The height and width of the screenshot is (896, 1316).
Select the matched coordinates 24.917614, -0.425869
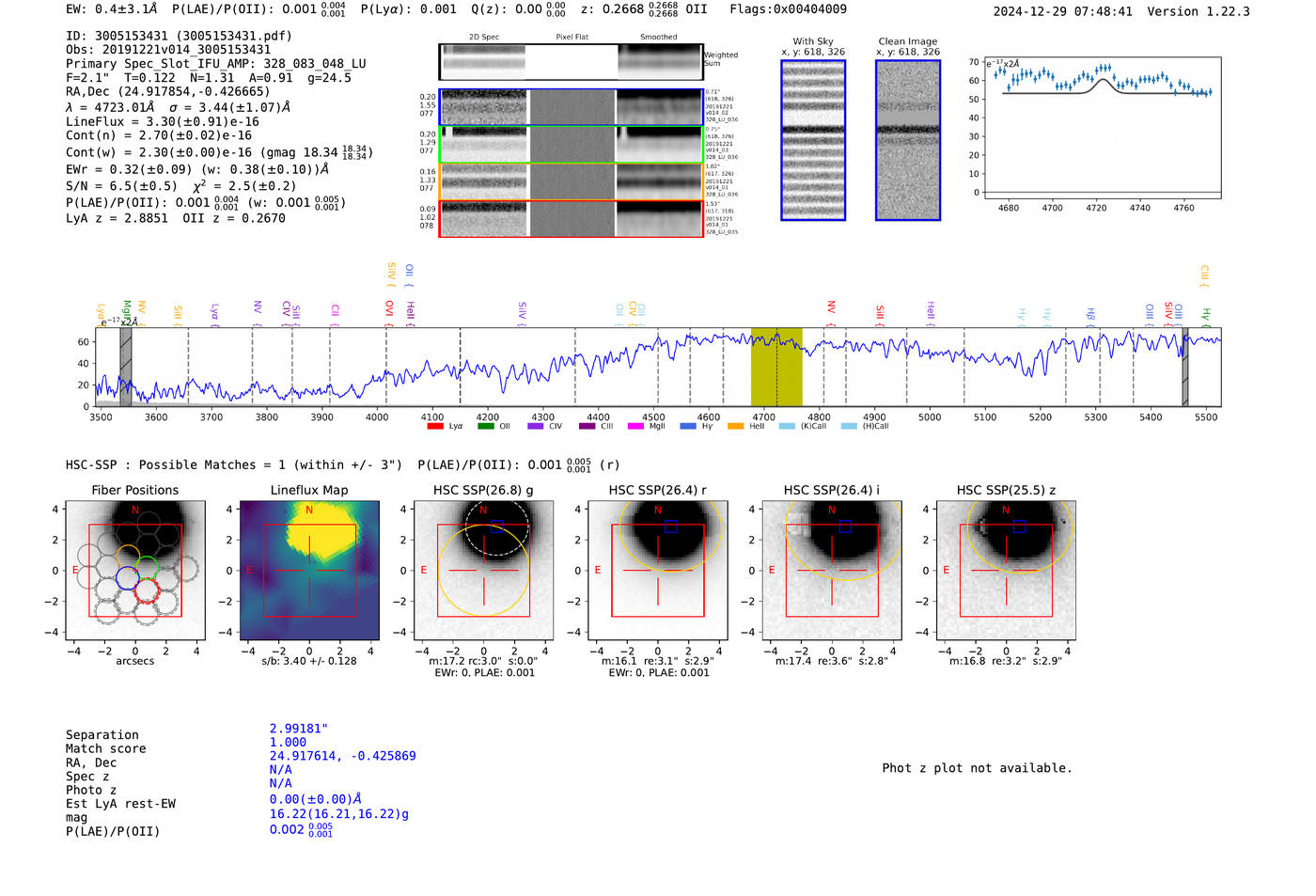[343, 756]
